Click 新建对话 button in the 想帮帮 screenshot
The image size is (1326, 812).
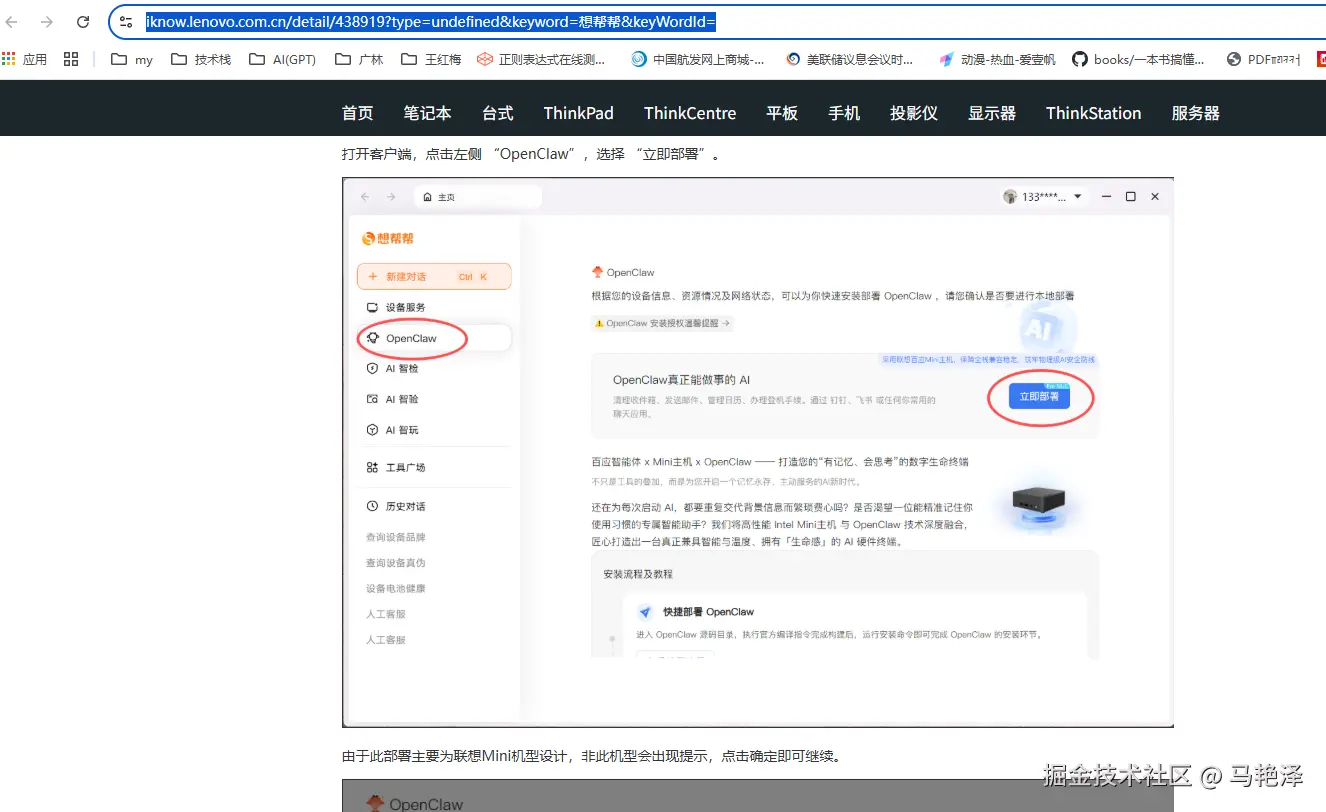coord(434,276)
